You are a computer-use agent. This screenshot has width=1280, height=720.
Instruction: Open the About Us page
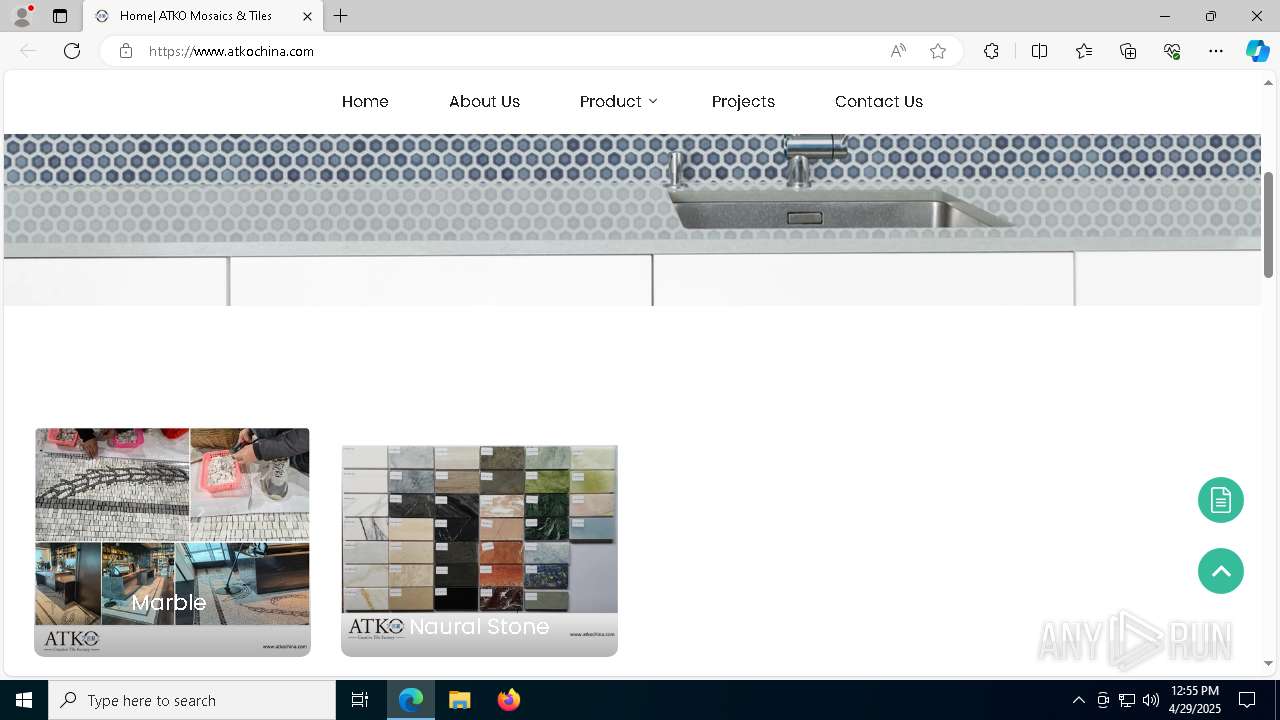[x=484, y=101]
